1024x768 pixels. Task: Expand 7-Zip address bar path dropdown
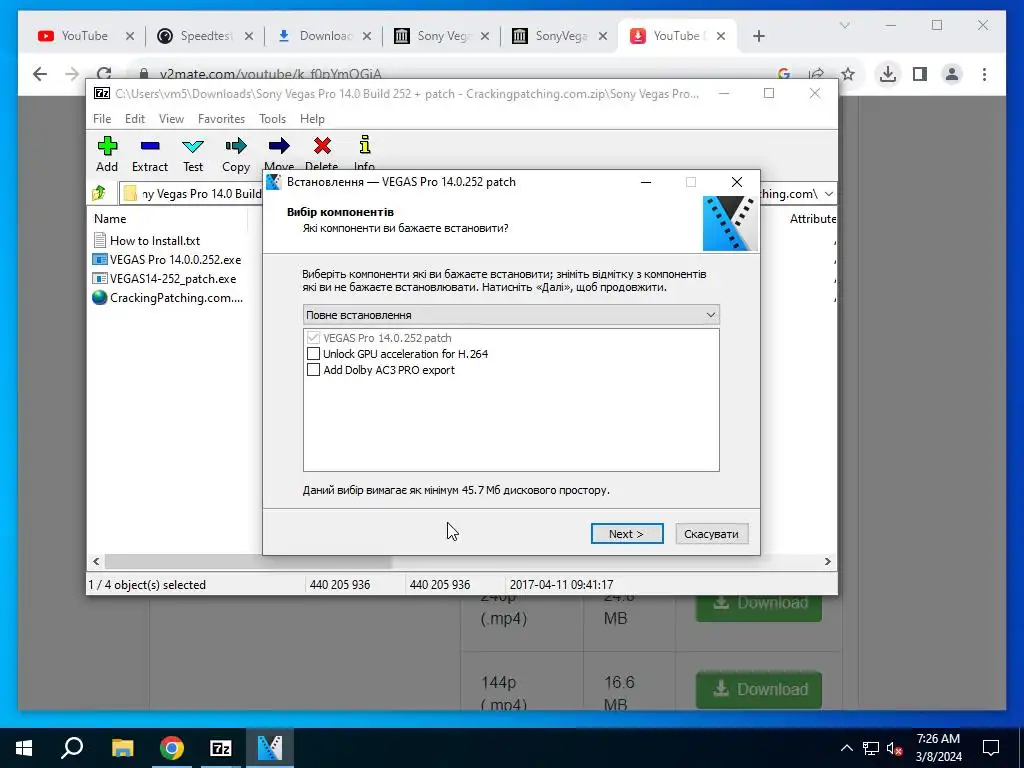(x=829, y=193)
